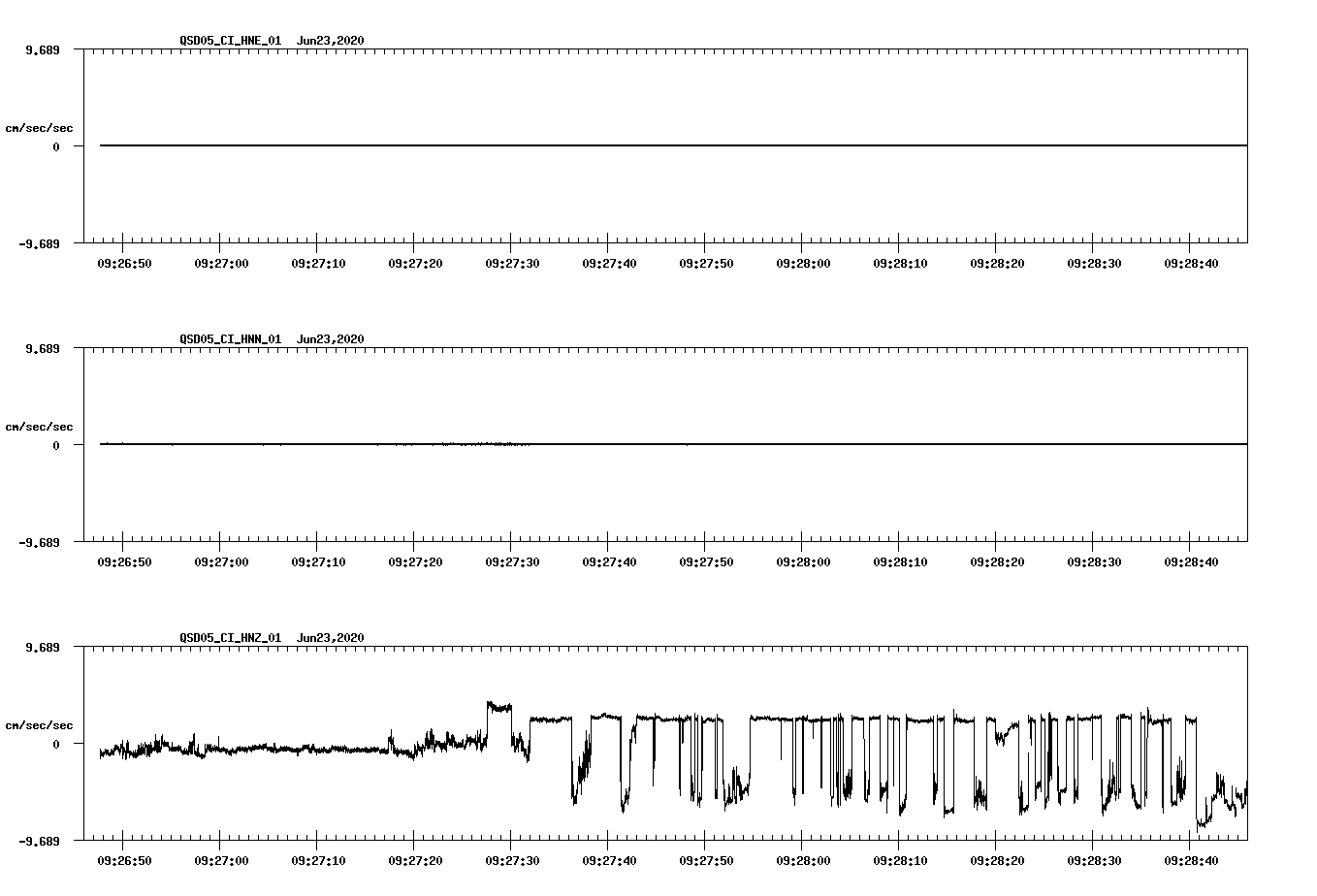
Task: Click the 09:28:00 time label under HNZ plot
Action: tap(803, 860)
